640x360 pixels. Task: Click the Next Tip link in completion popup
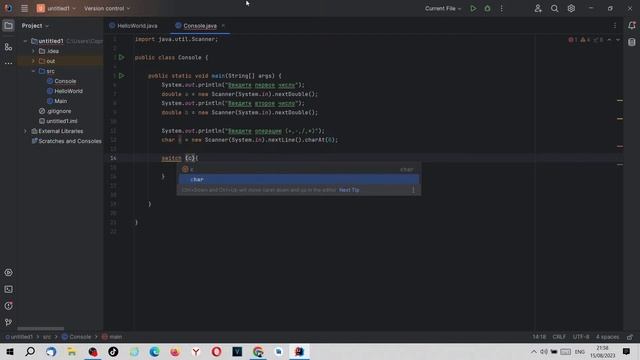(349, 190)
